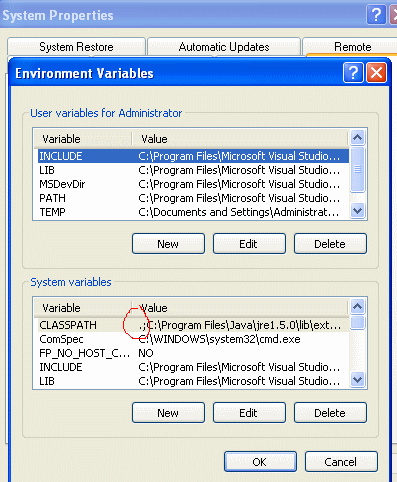
Task: Click the system variables scroll down arrow
Action: (358, 380)
